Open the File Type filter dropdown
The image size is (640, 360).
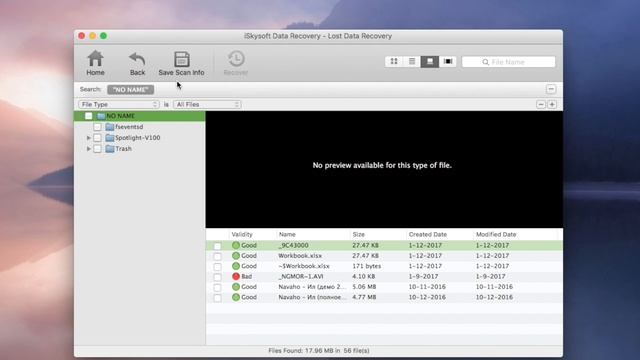119,104
